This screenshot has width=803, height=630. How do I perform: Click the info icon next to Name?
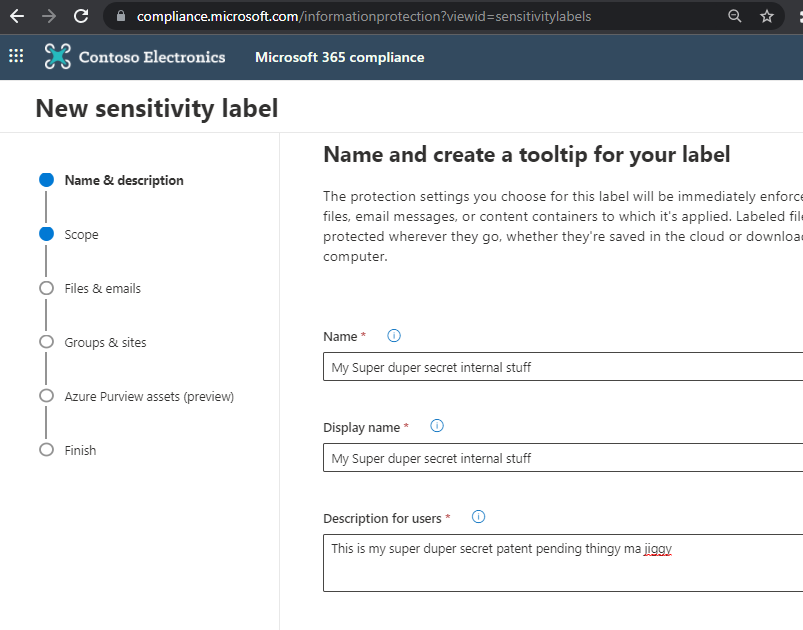point(394,336)
